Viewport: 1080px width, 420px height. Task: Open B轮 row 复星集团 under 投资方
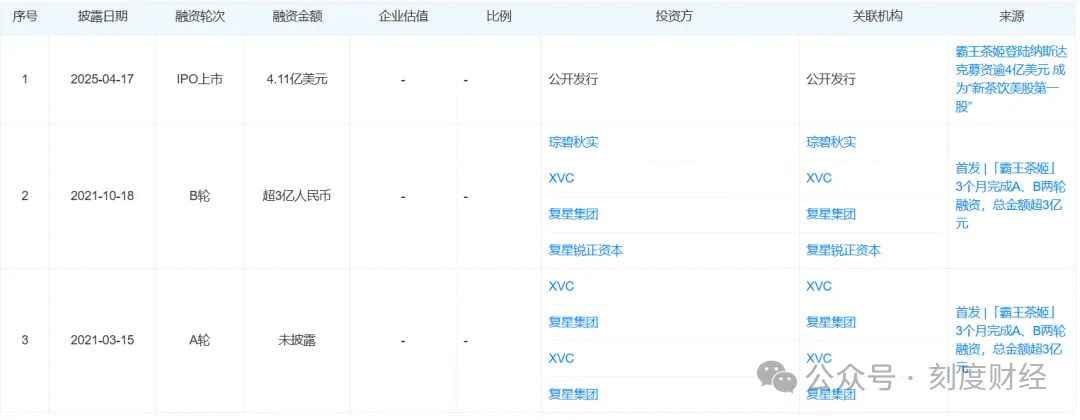point(573,214)
